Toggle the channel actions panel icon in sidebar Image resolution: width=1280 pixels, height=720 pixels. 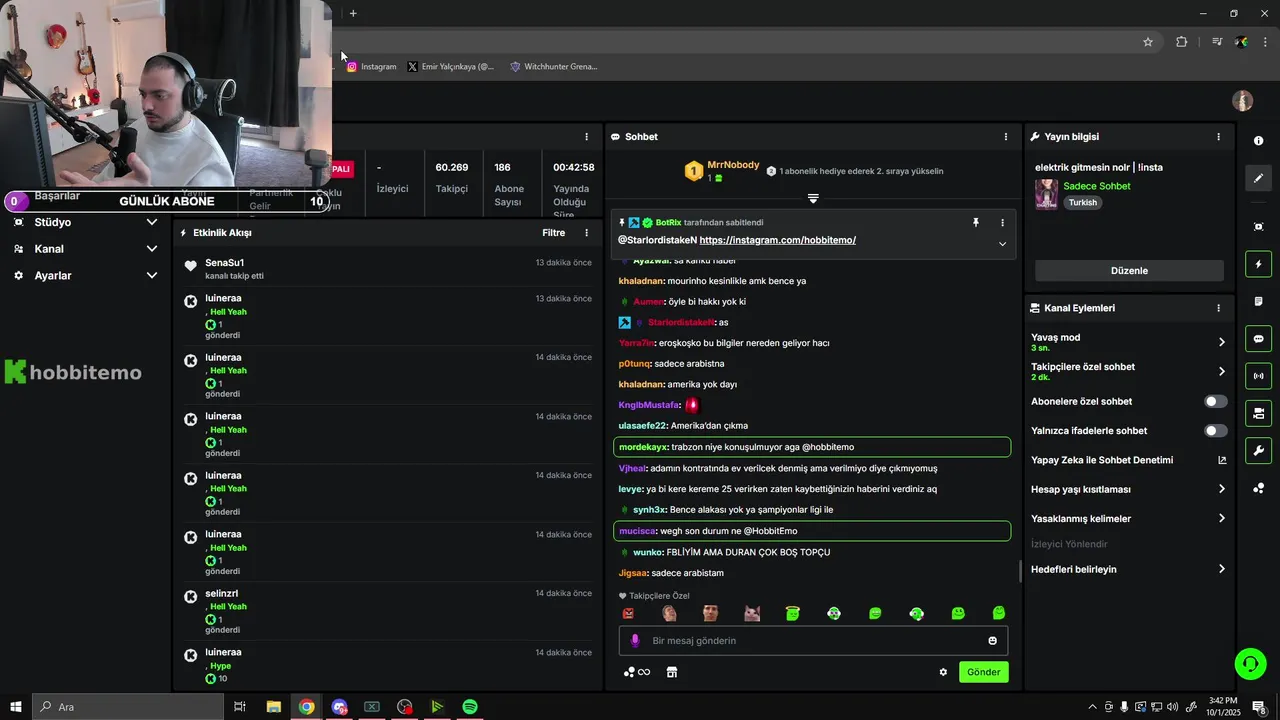(1258, 413)
